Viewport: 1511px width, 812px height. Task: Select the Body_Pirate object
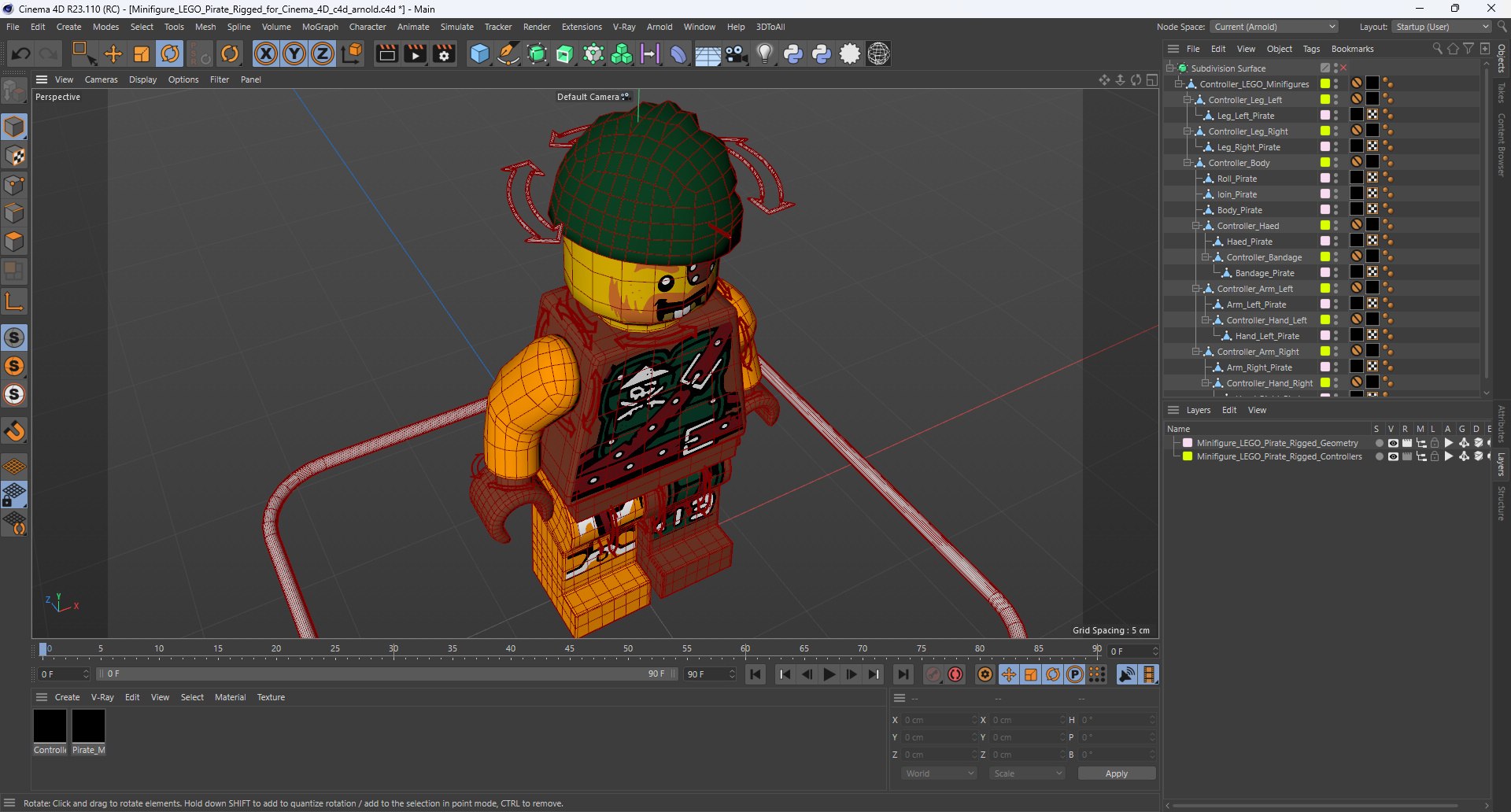(x=1239, y=210)
